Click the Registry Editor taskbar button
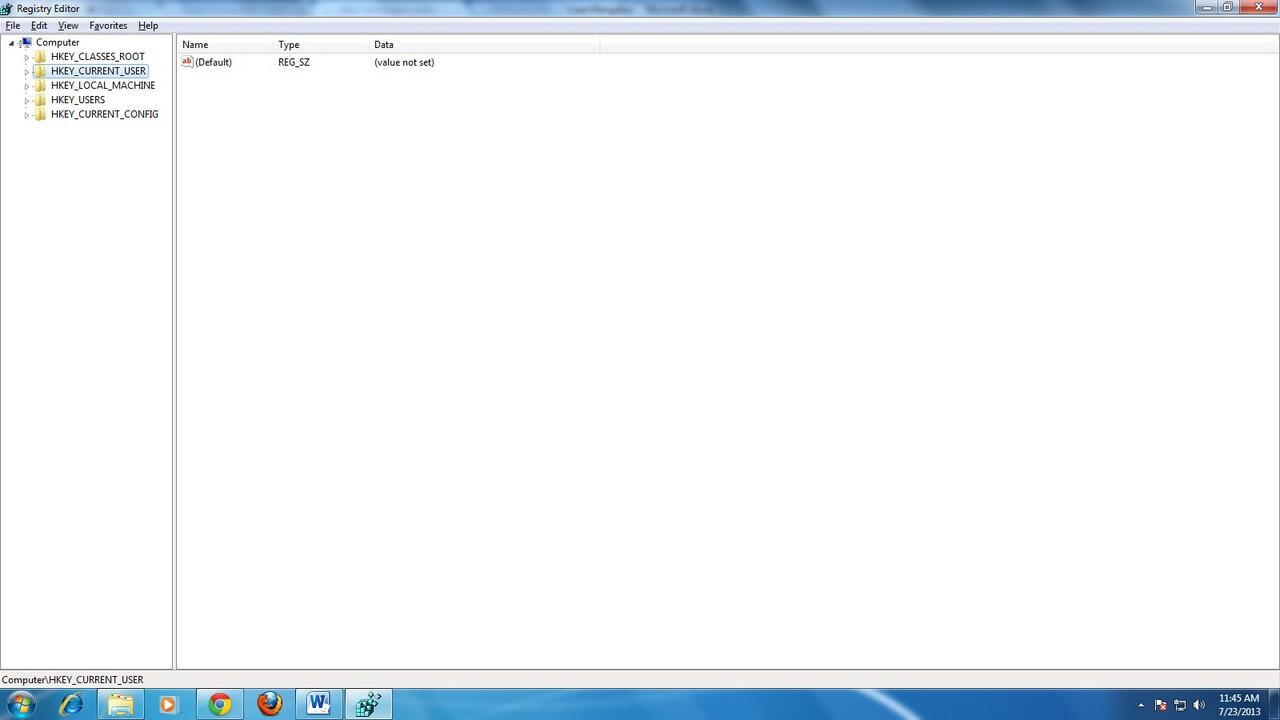This screenshot has height=720, width=1280. tap(368, 705)
